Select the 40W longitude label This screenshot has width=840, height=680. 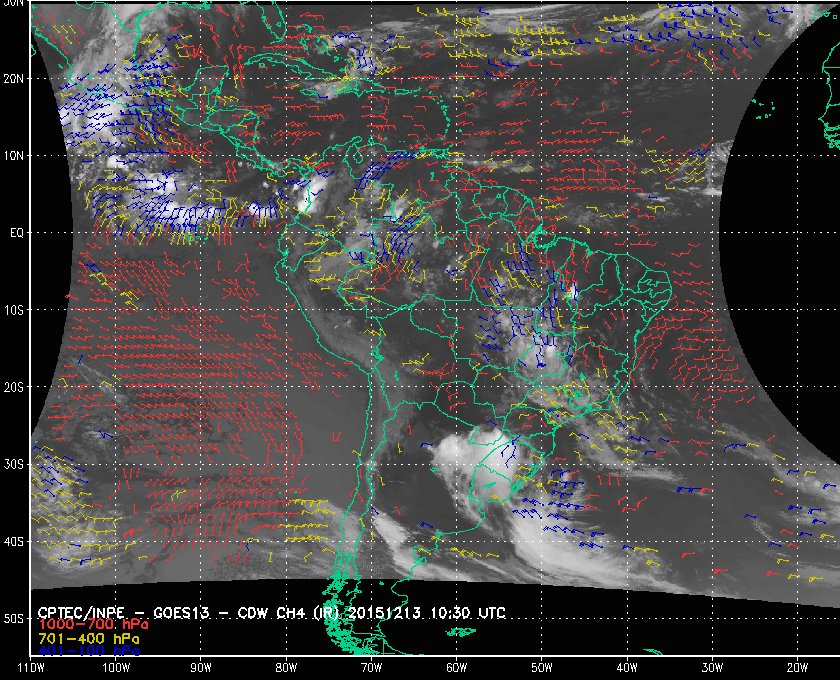coord(627,668)
